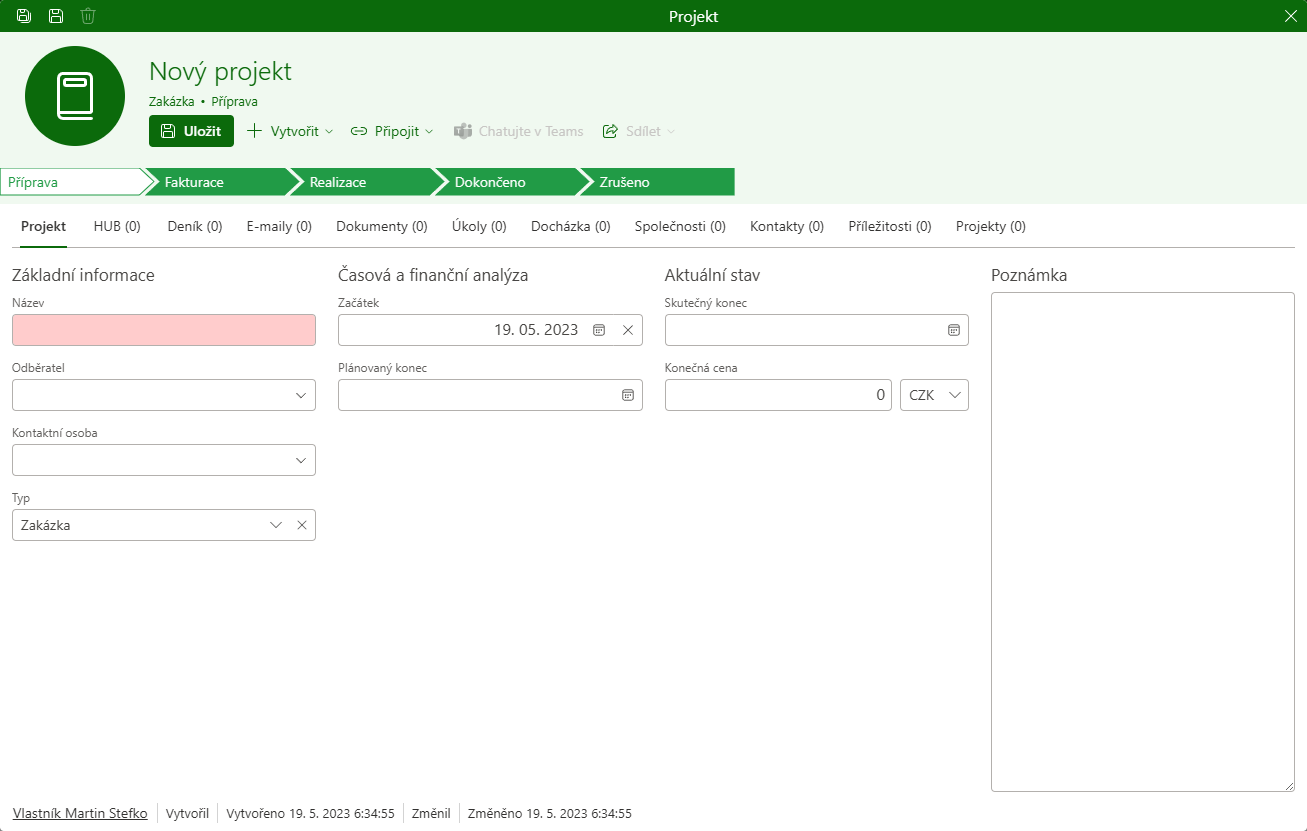Click the 'Vytvořil' status bar text
Screen dimensions: 1307x831
pos(187,814)
